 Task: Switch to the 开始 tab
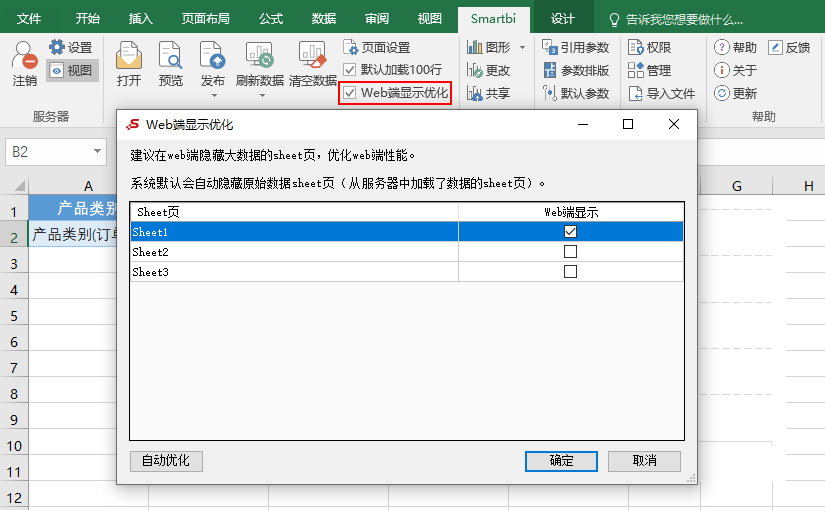(x=87, y=19)
